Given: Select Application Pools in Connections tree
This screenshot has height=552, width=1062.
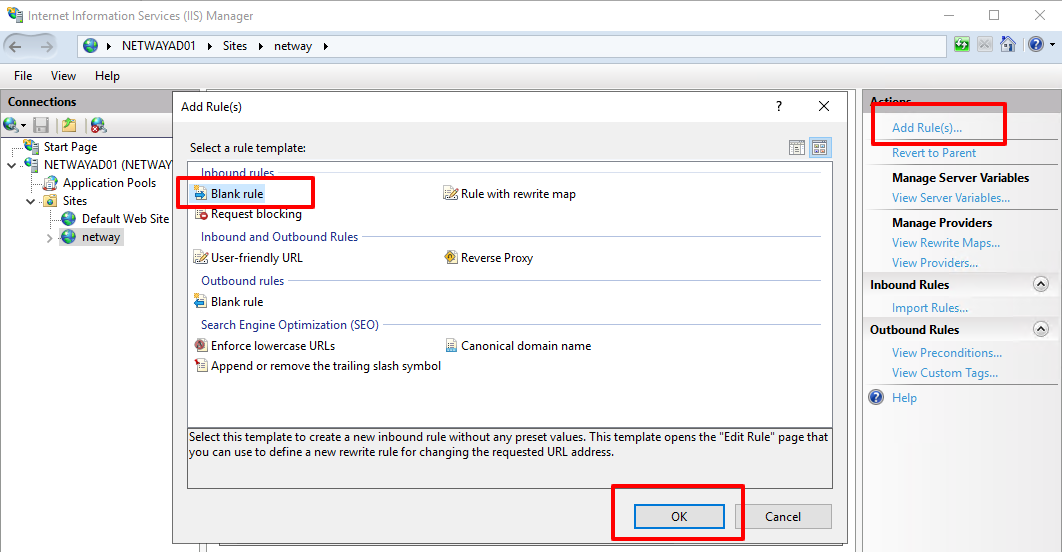Looking at the screenshot, I should [x=109, y=183].
